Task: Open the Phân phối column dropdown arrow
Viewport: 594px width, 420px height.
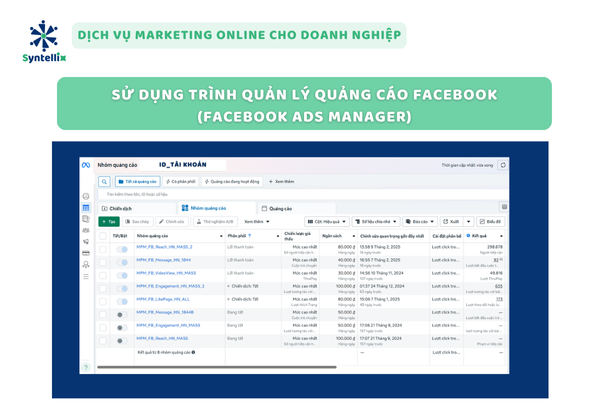Action: coord(278,236)
